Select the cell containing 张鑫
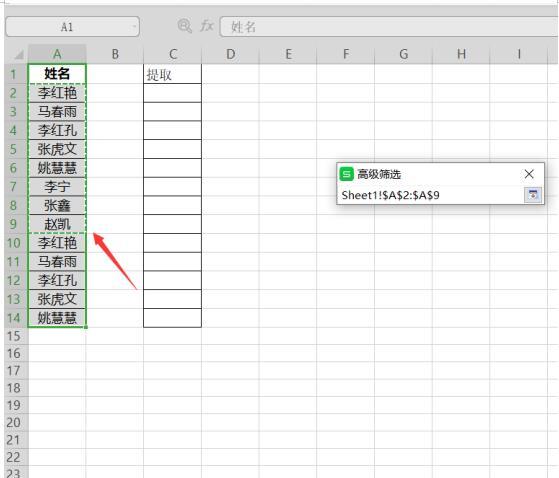Image resolution: width=559 pixels, height=478 pixels. coord(57,205)
